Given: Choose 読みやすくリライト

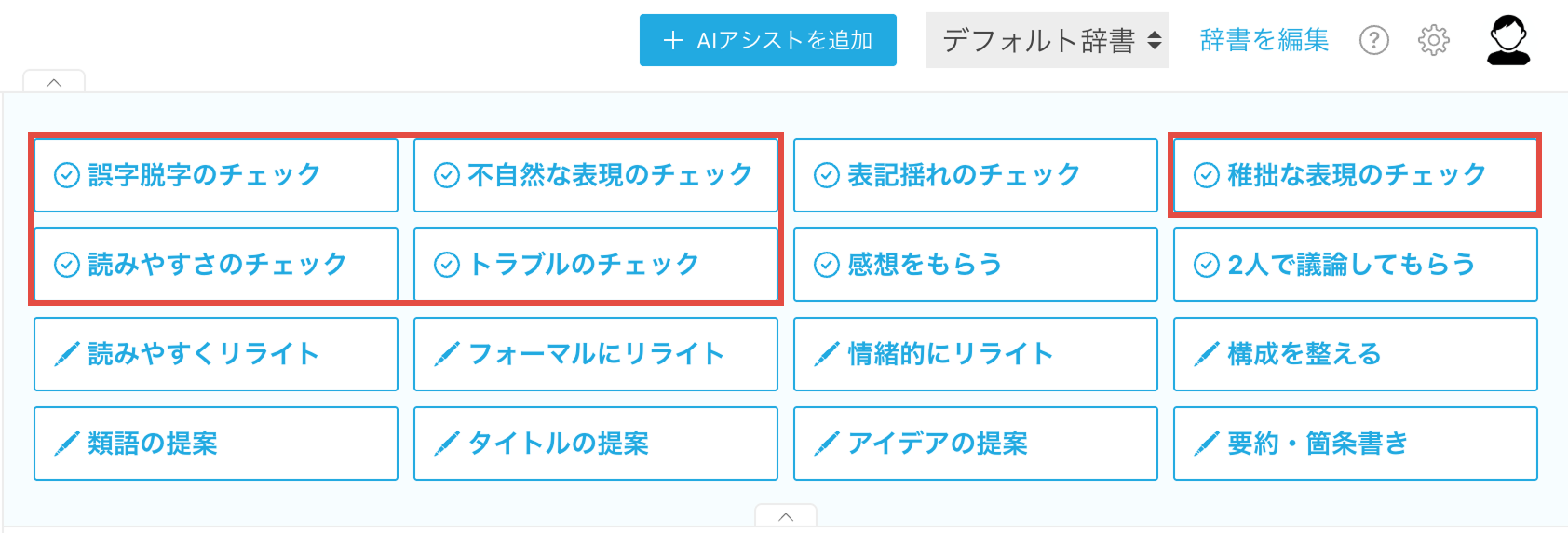Looking at the screenshot, I should click(x=216, y=354).
